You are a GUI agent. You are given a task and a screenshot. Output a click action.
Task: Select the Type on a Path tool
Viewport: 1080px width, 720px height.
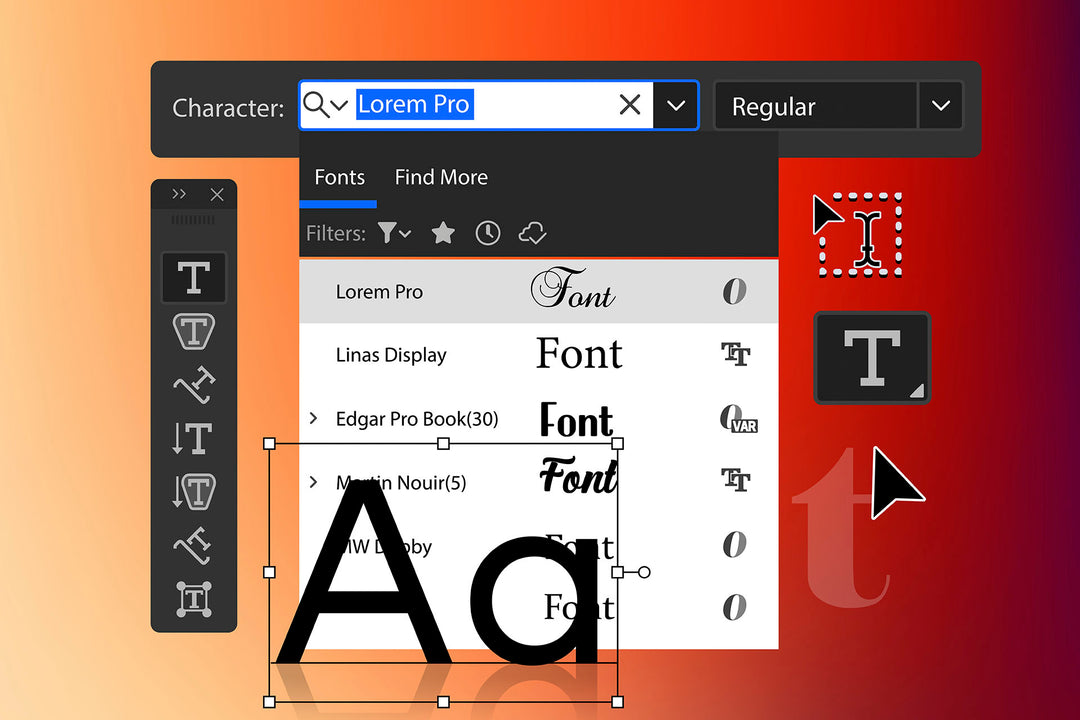tap(194, 384)
